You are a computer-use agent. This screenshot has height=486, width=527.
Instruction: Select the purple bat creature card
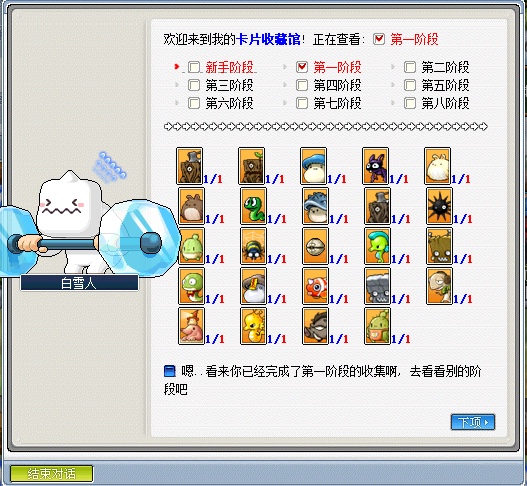click(375, 166)
